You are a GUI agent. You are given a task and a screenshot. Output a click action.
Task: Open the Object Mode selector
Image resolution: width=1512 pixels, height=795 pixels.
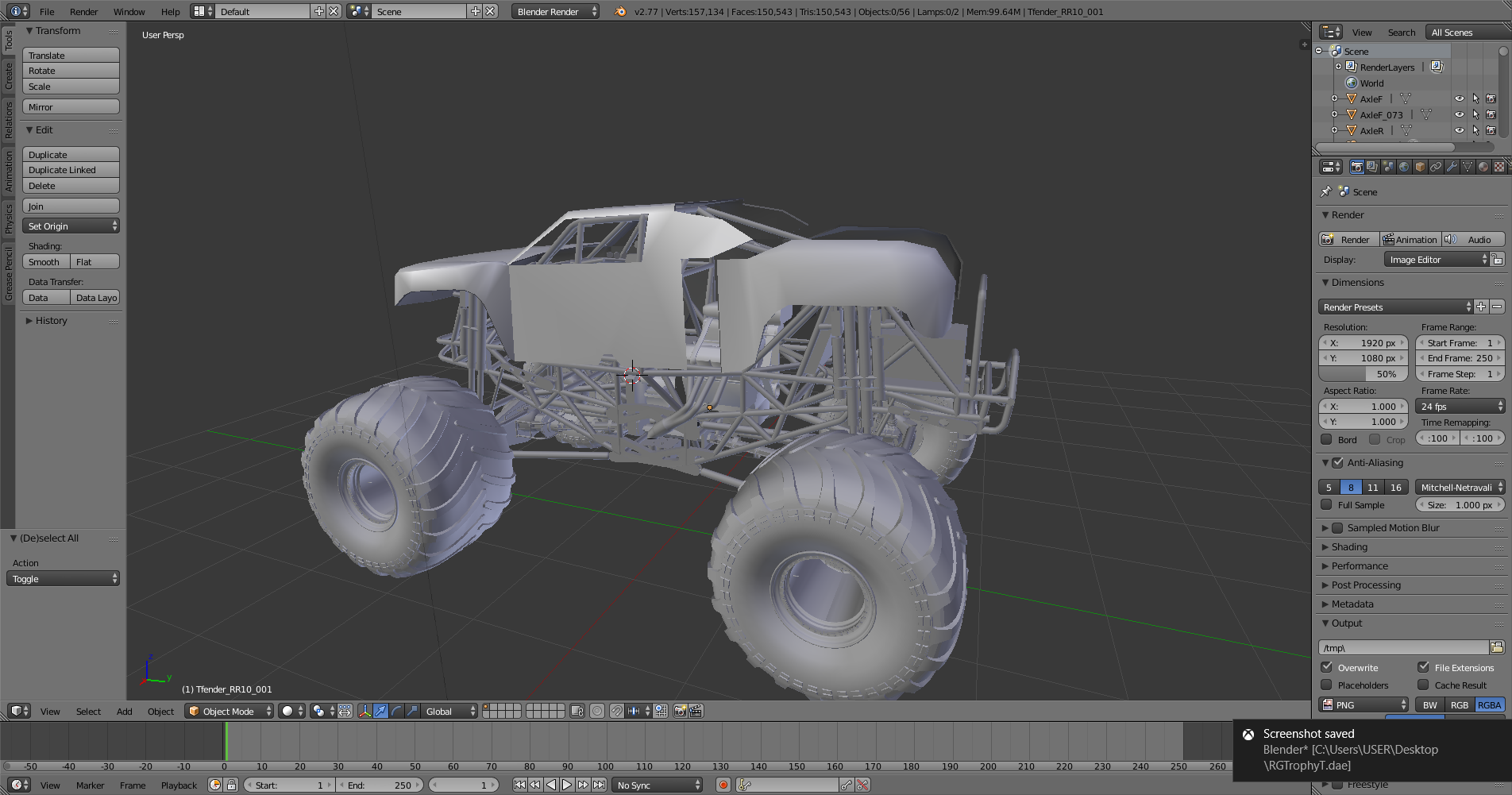coord(229,711)
